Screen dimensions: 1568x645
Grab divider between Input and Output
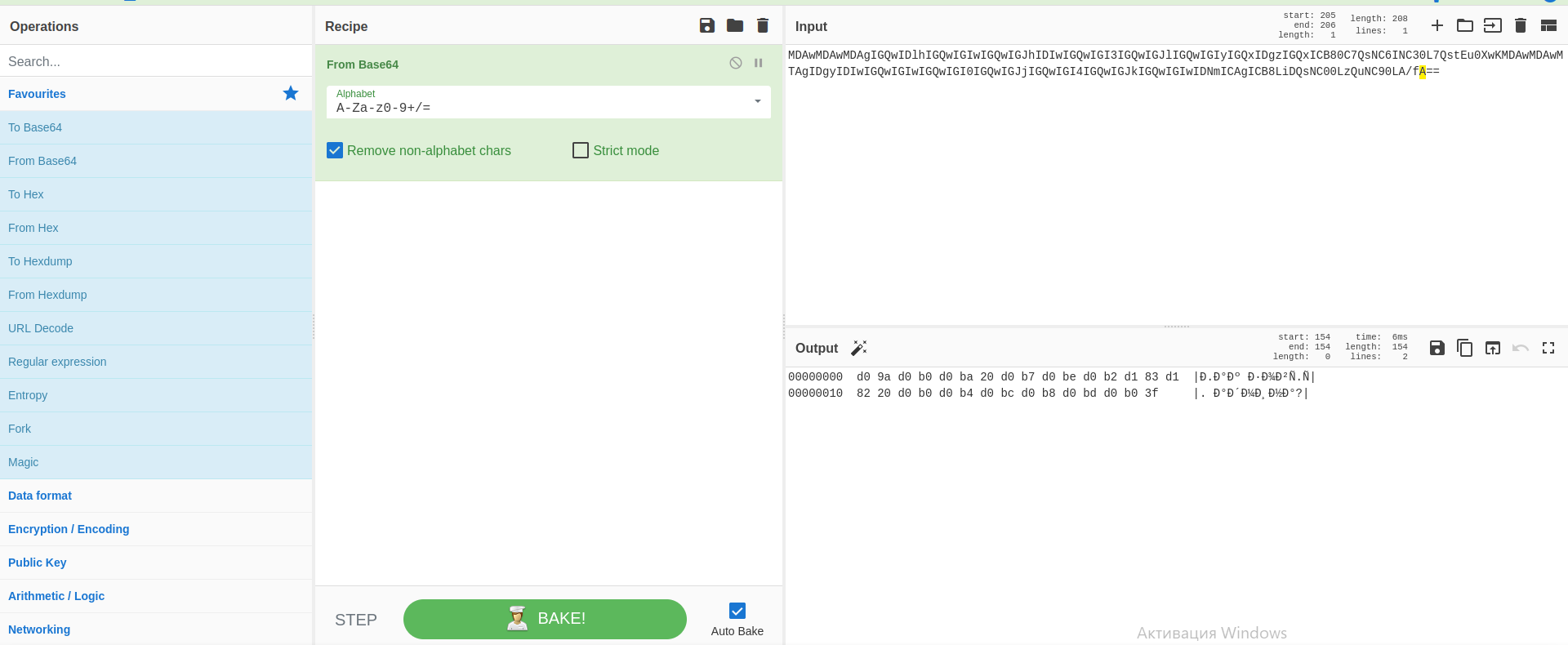coord(1176,327)
